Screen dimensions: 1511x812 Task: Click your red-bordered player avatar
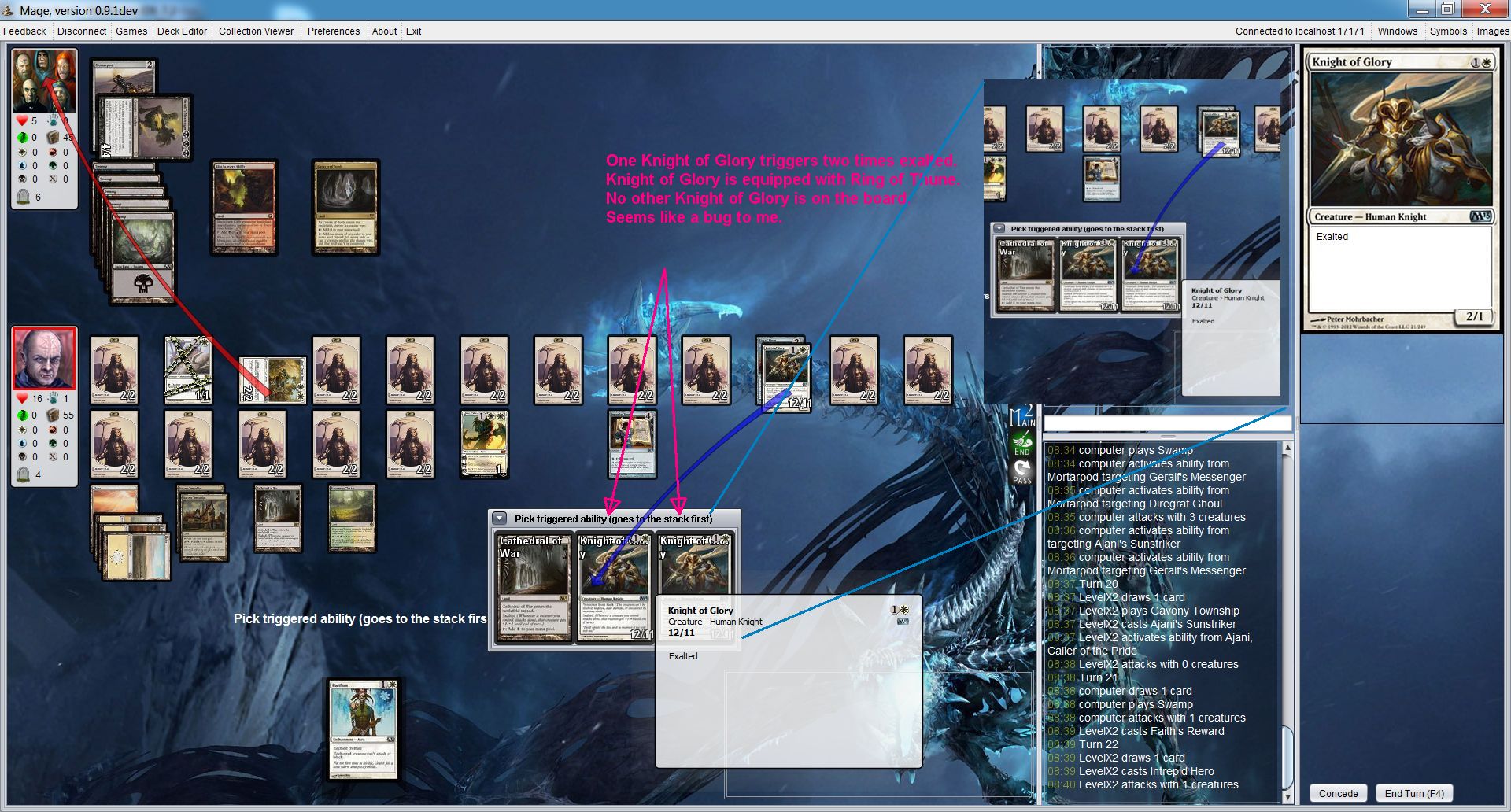coord(44,360)
